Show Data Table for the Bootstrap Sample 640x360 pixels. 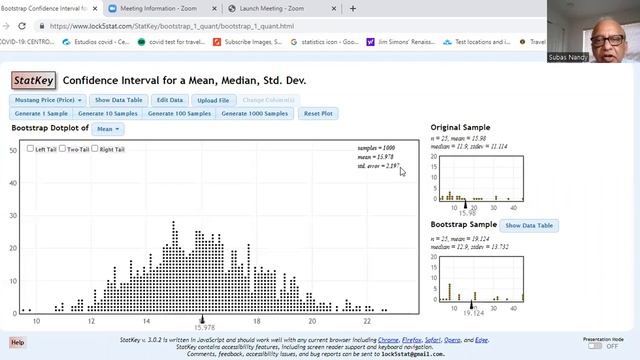(x=529, y=225)
